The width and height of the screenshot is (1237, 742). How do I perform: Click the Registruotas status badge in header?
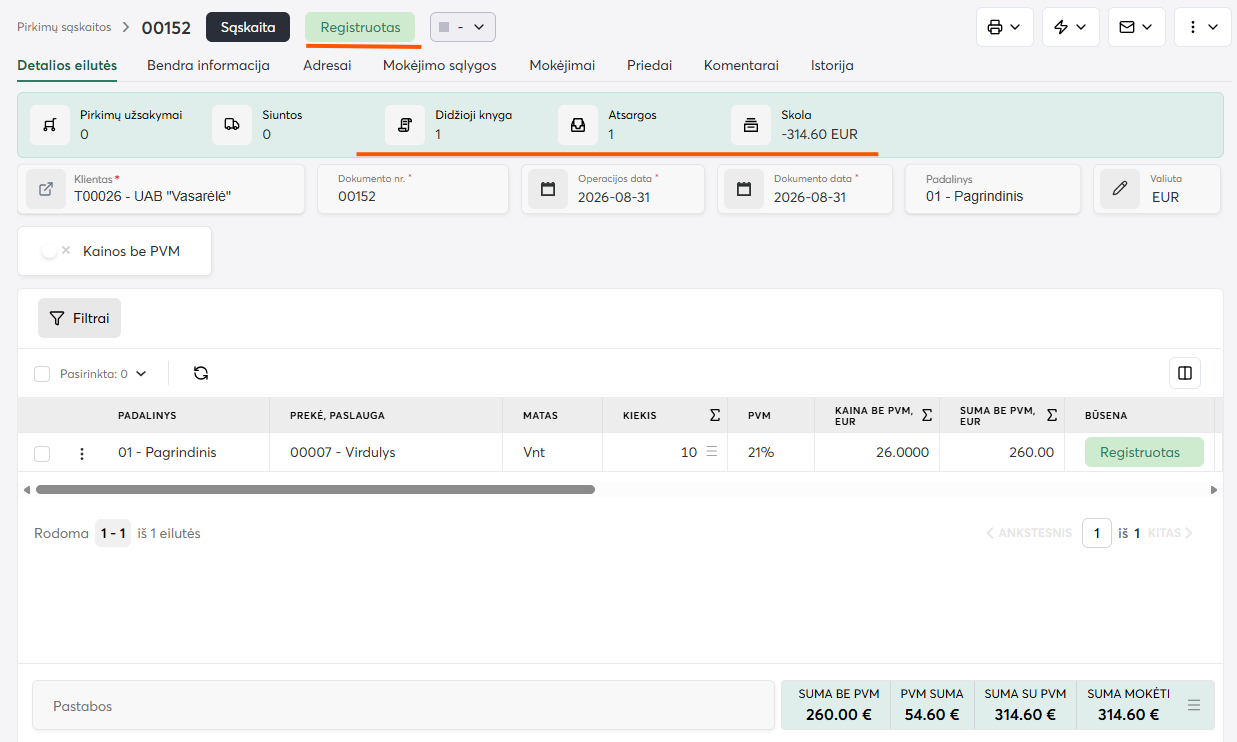360,27
